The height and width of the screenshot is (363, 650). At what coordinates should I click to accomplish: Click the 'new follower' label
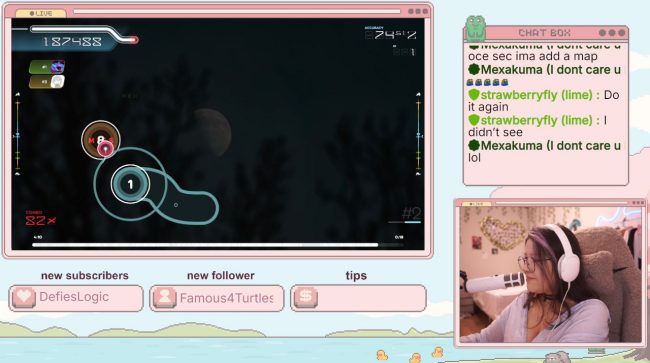[221, 276]
